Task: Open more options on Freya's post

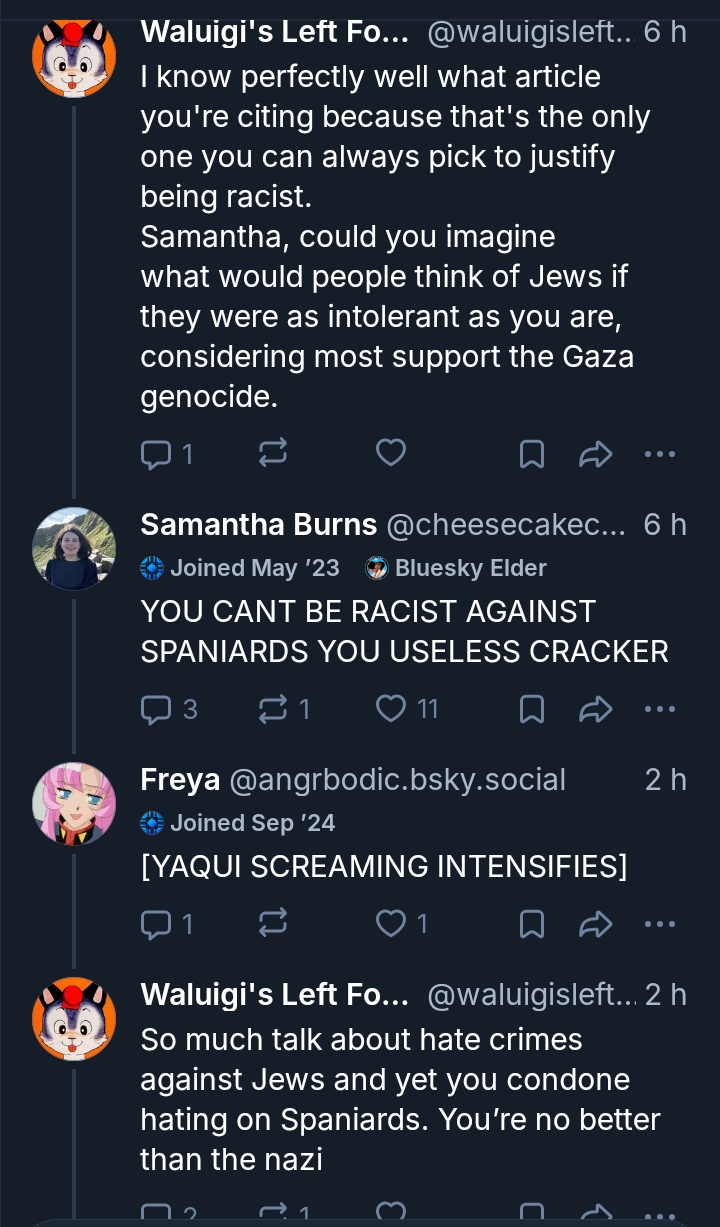Action: (x=660, y=923)
